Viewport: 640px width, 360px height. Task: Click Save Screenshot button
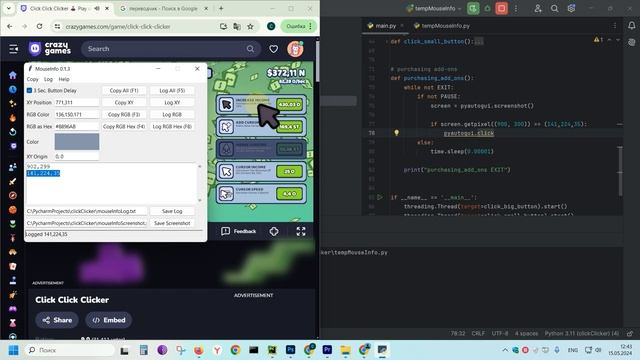click(172, 223)
